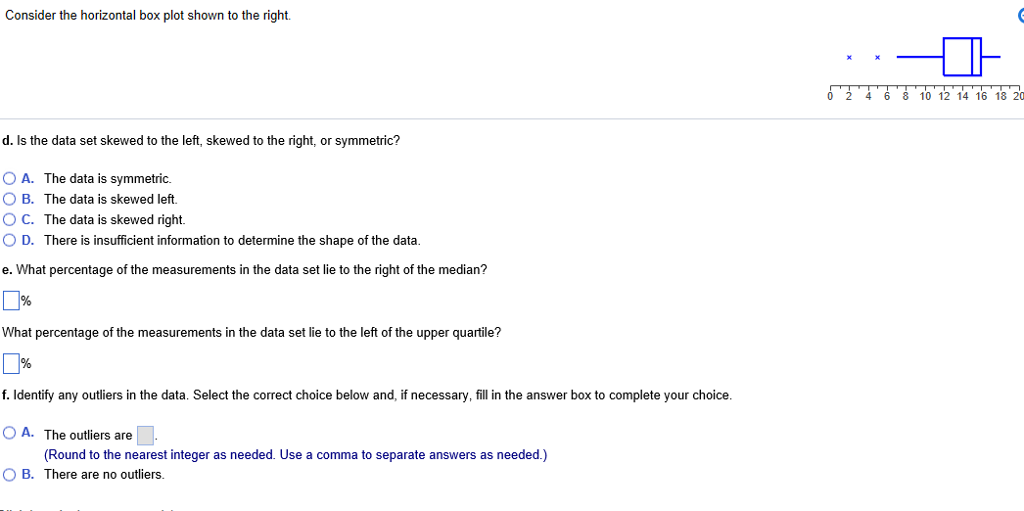The image size is (1024, 511).
Task: Click the axis label 0 under the plot
Action: click(x=830, y=97)
